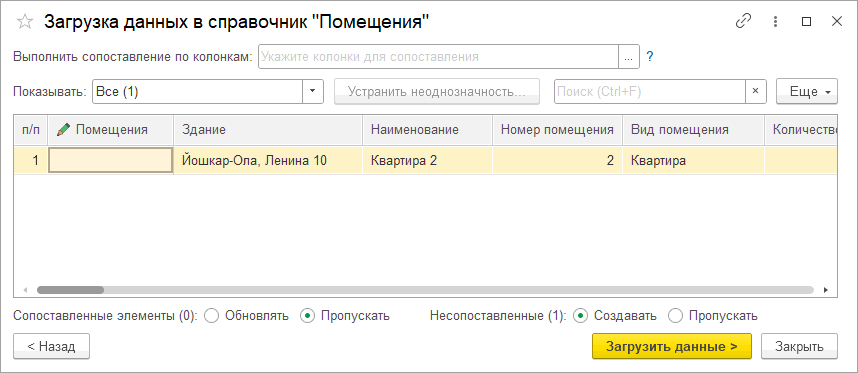Click the Помещения column header
This screenshot has width=858, height=373.
[111, 130]
